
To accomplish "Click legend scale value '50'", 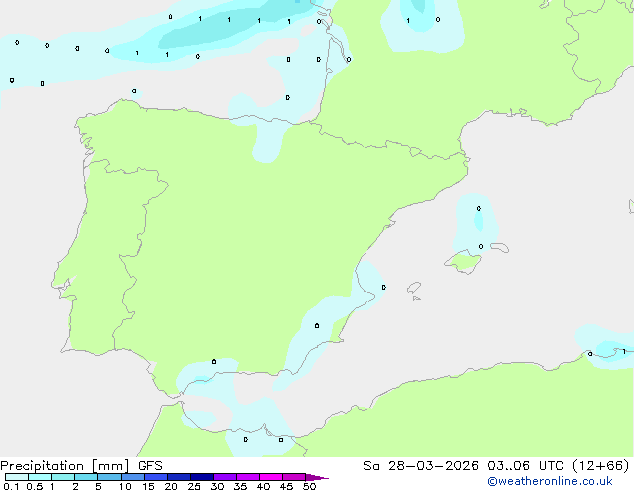I will (309, 486).
